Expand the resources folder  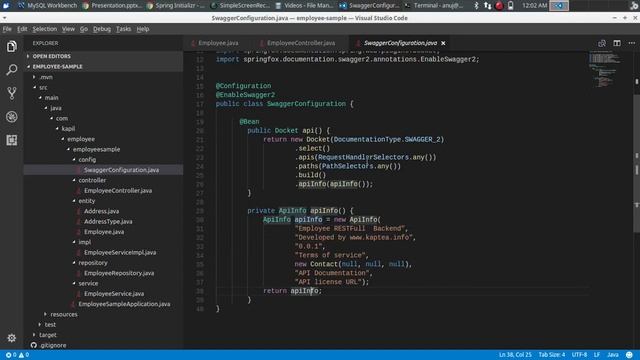click(x=64, y=314)
